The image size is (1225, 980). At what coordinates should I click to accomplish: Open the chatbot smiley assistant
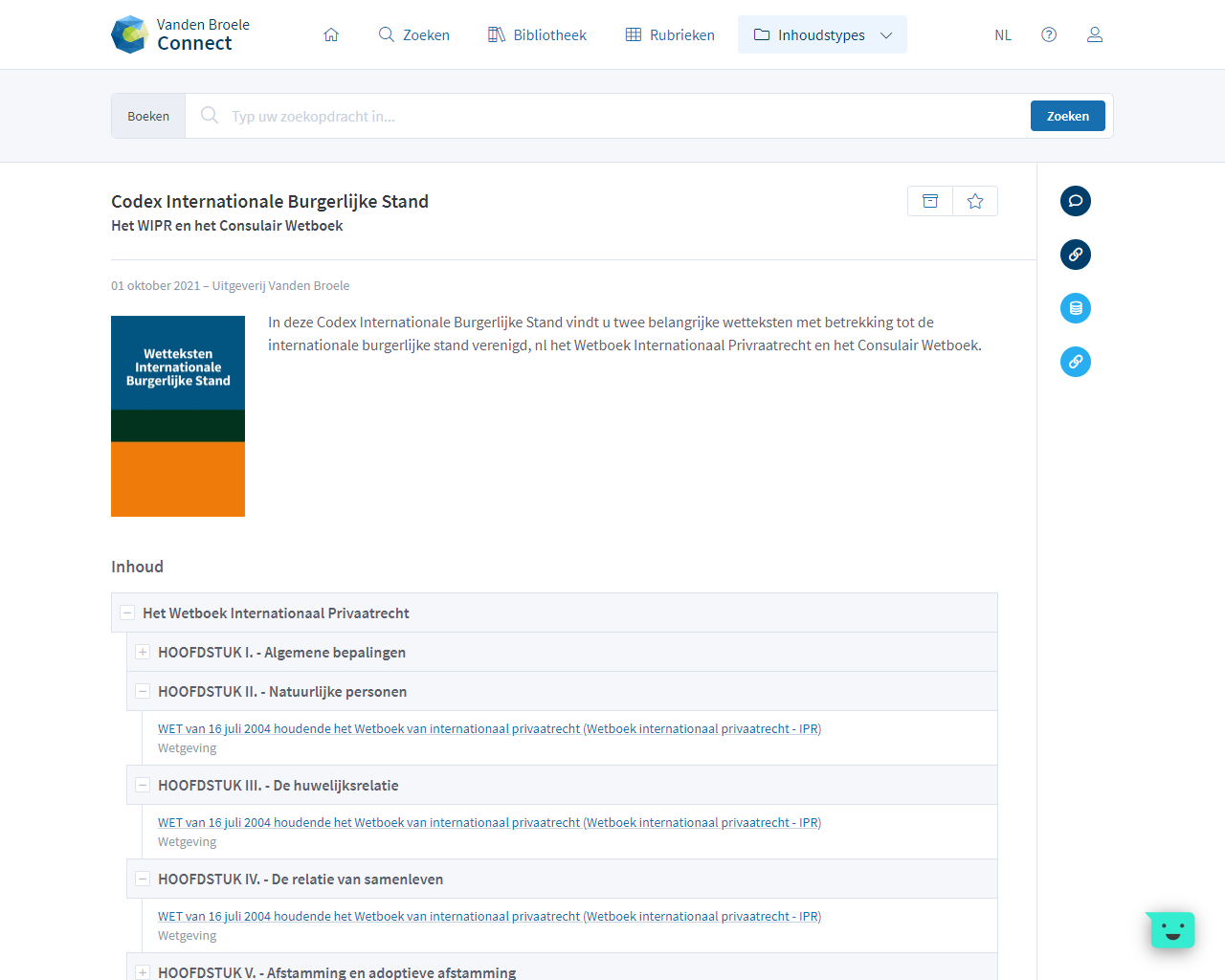[x=1172, y=929]
